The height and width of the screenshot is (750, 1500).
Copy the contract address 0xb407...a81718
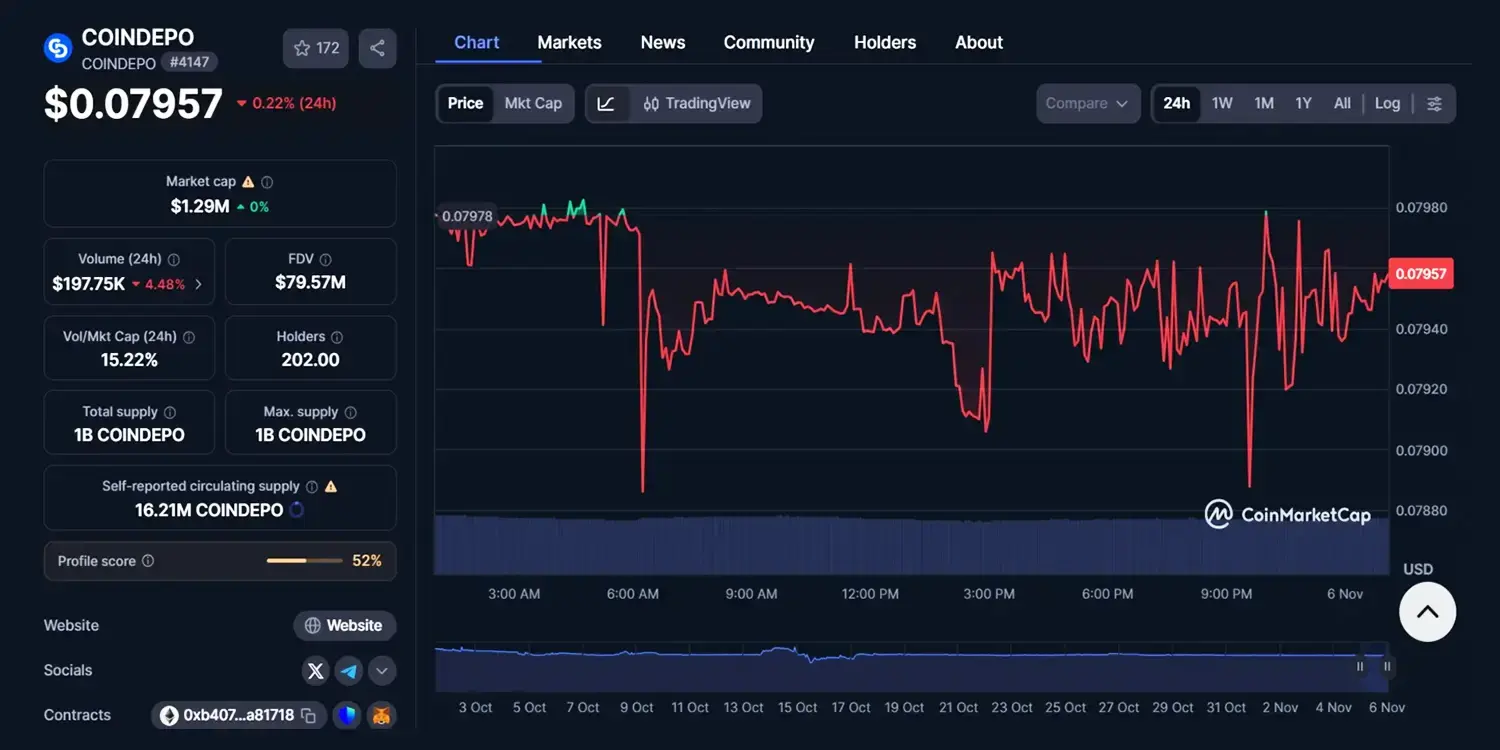[x=309, y=716]
